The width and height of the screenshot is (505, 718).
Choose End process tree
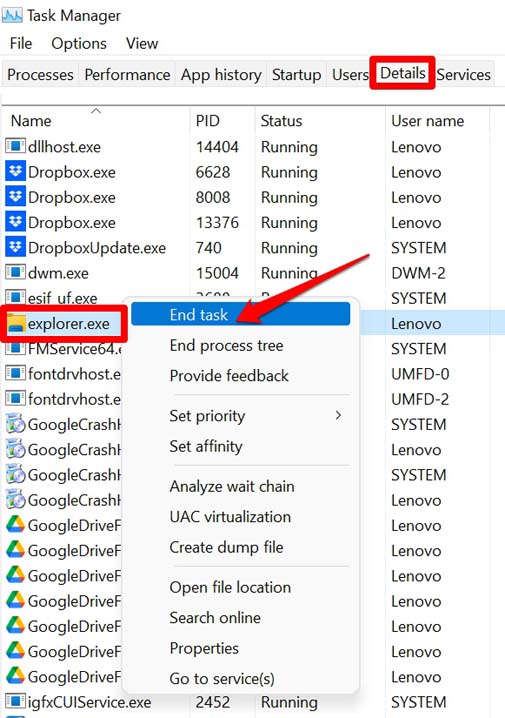[226, 345]
